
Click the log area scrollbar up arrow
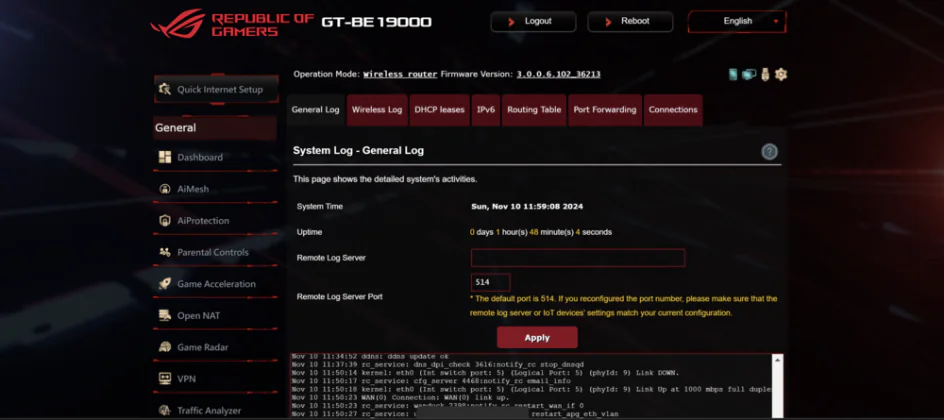777,360
